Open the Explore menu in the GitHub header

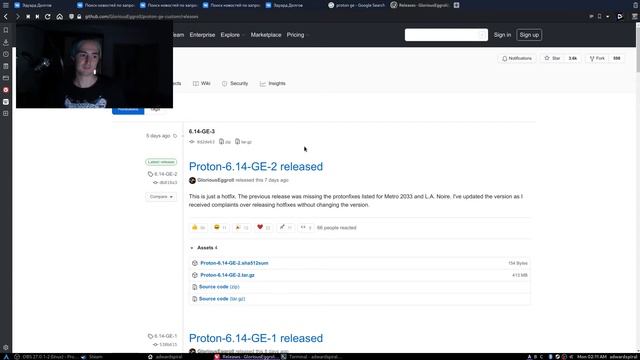click(x=232, y=35)
